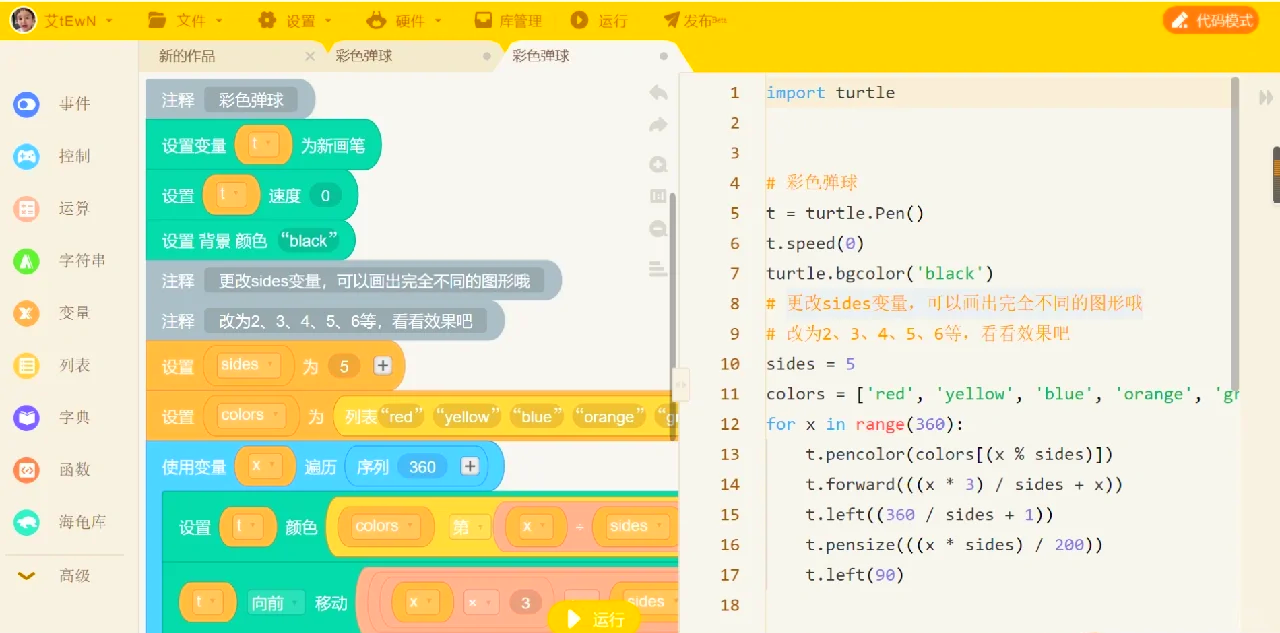The height and width of the screenshot is (633, 1280).
Task: Select the 列表 block category
Action: (52, 366)
